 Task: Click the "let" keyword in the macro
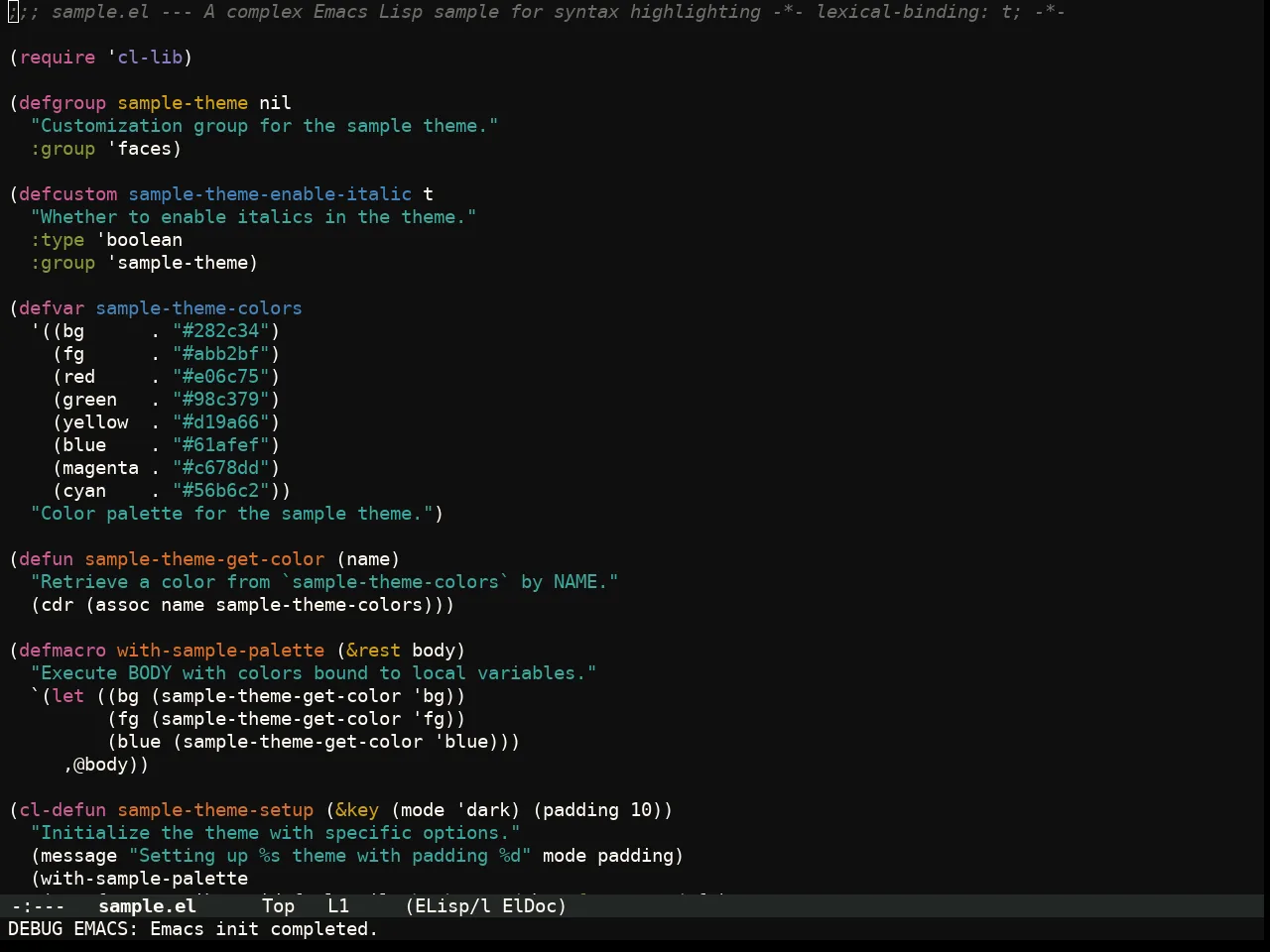coord(68,696)
